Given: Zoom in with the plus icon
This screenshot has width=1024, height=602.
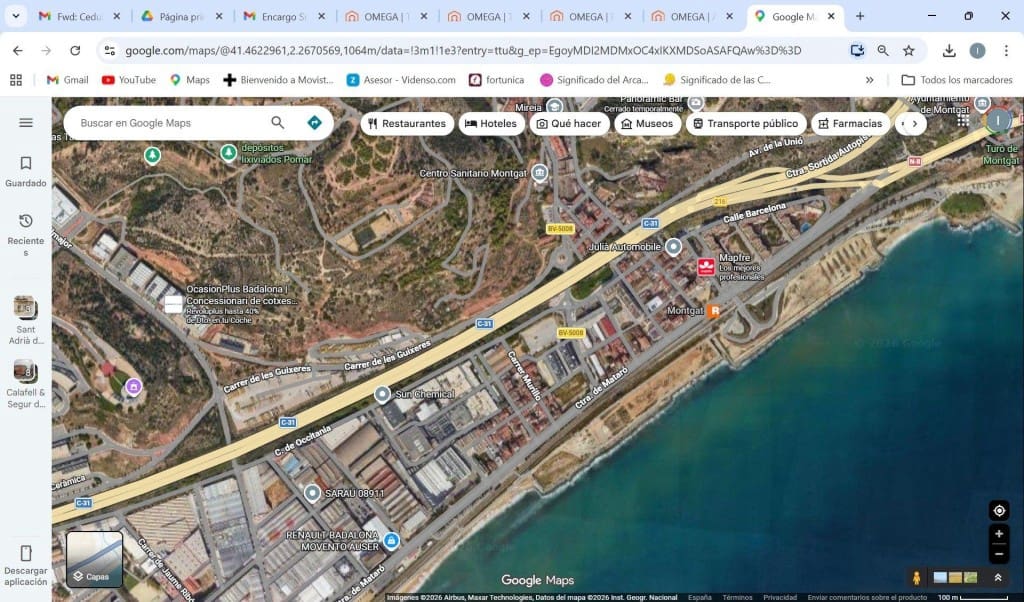Looking at the screenshot, I should tap(998, 533).
